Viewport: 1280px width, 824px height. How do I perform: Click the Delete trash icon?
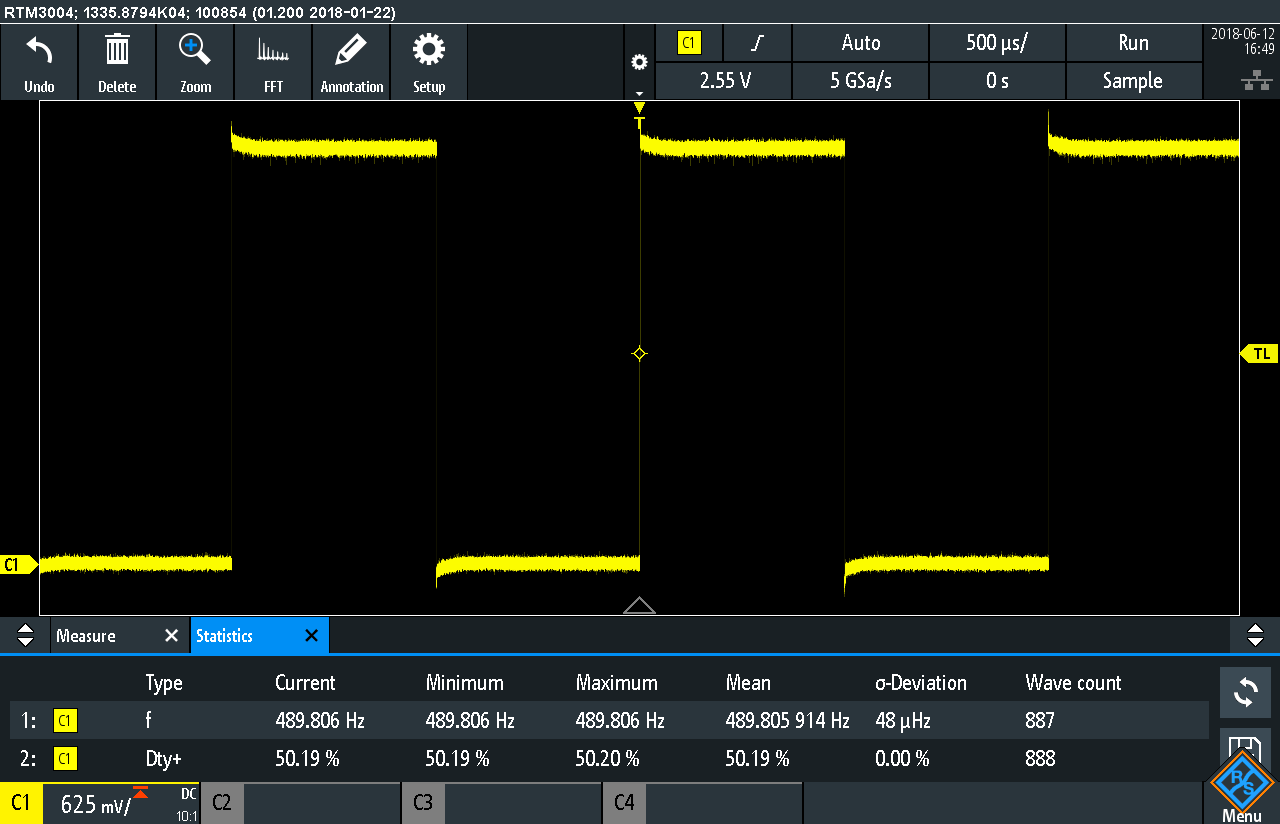pyautogui.click(x=117, y=50)
